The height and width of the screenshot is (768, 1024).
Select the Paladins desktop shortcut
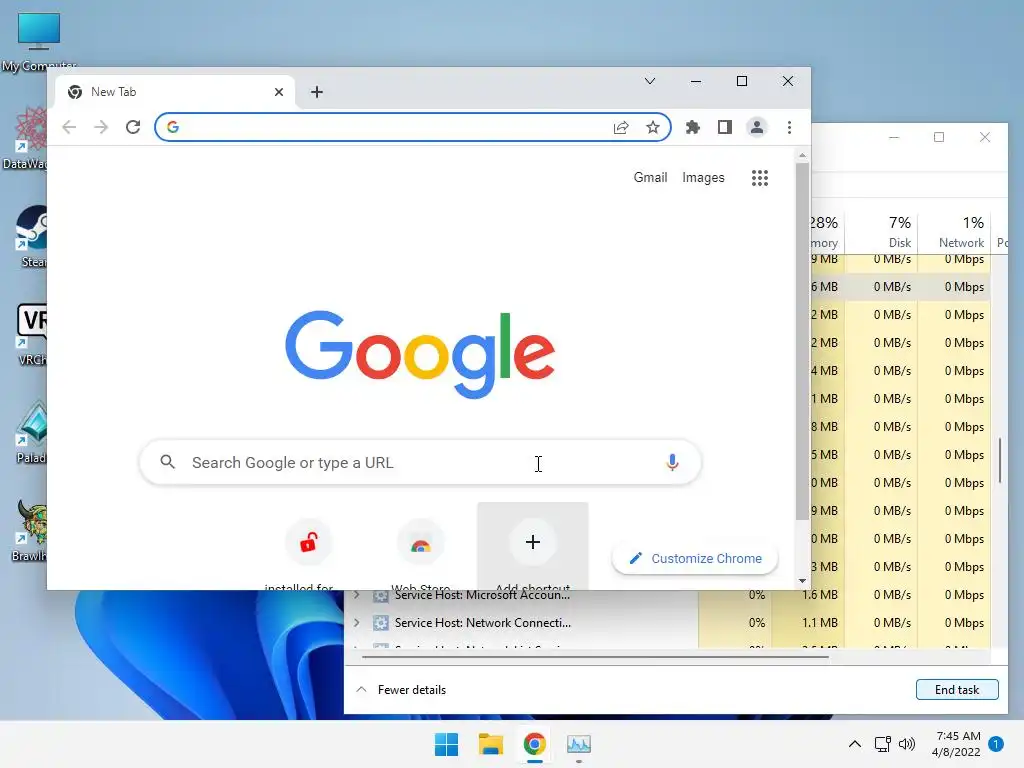pyautogui.click(x=31, y=432)
